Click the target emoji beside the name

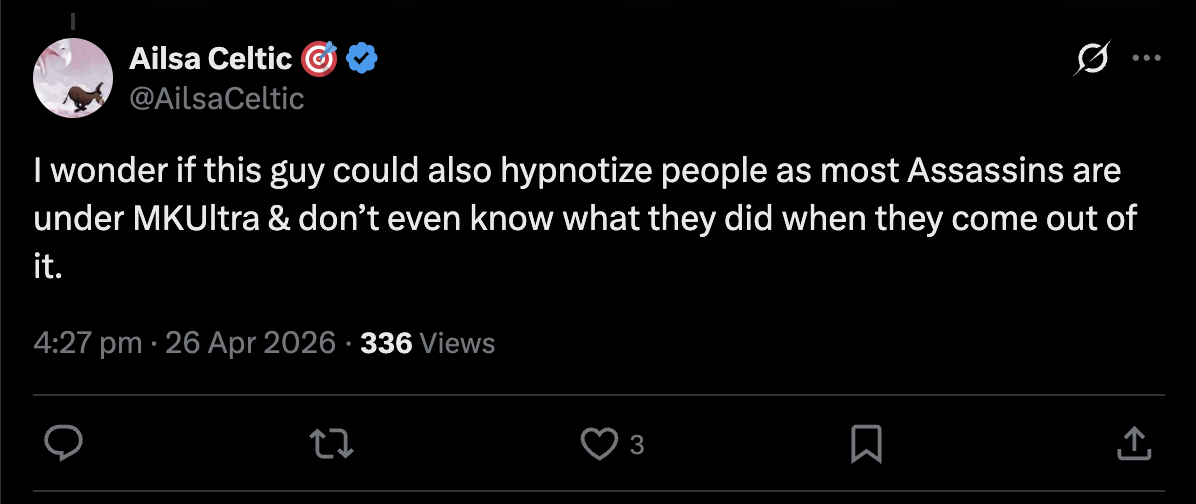[320, 60]
